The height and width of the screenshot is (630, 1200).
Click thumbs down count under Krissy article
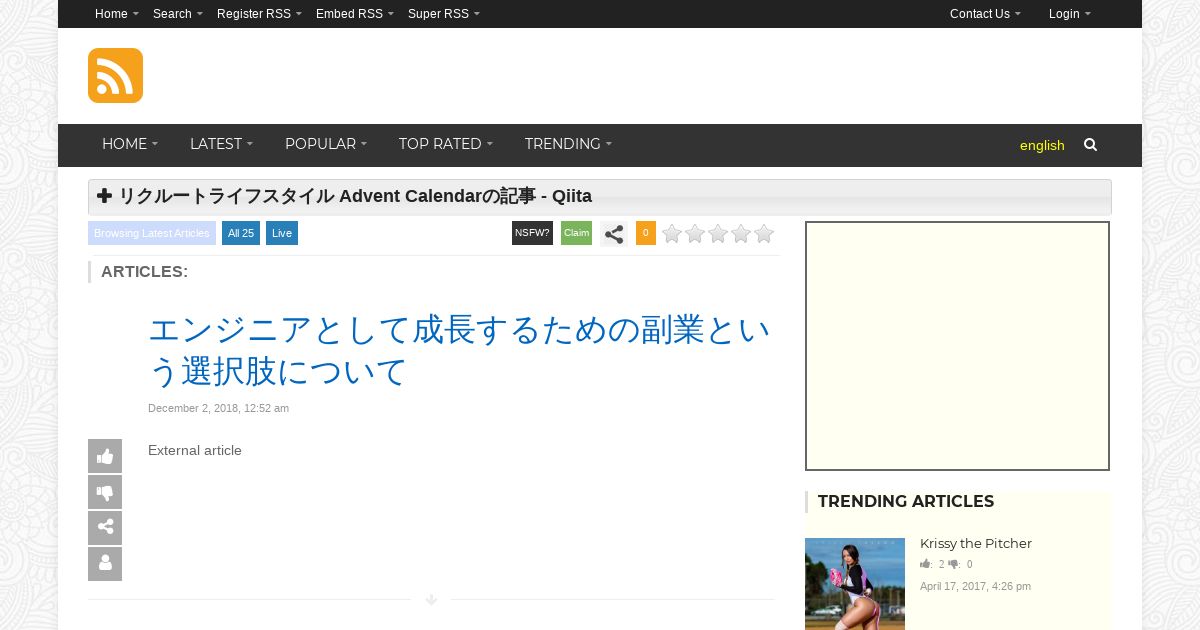960,565
